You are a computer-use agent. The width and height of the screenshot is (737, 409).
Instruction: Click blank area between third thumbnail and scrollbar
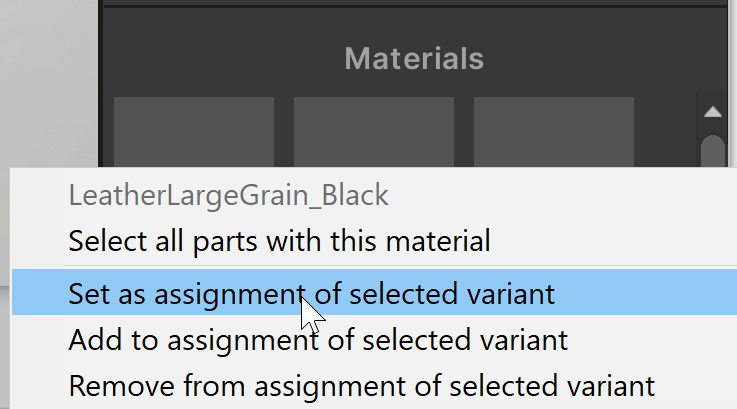click(666, 130)
